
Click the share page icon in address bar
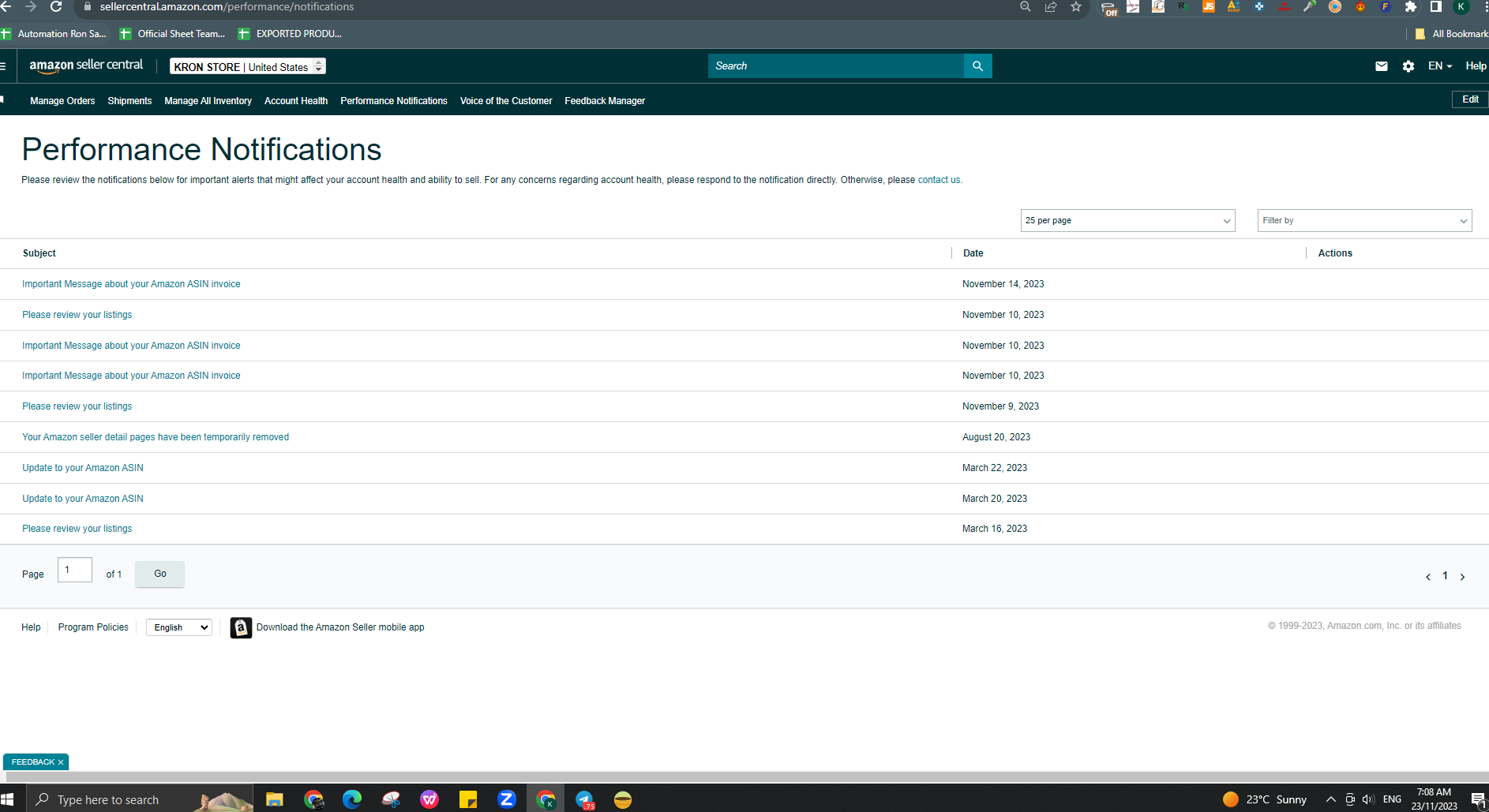(1051, 6)
